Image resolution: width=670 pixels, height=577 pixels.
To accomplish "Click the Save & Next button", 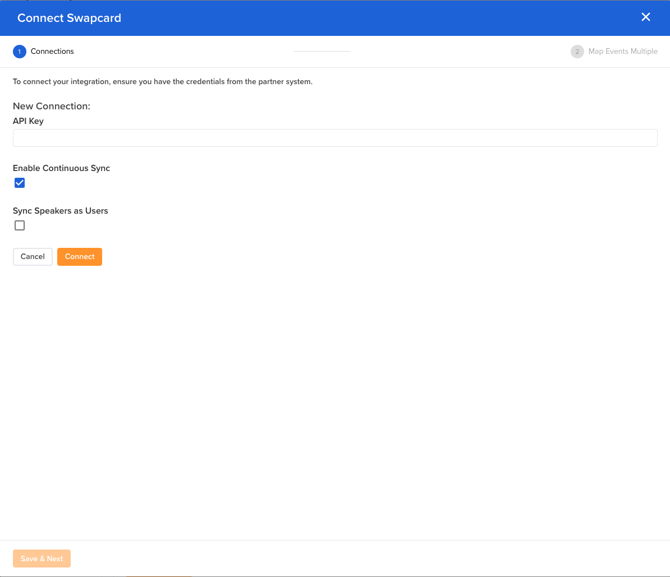I will pos(41,558).
